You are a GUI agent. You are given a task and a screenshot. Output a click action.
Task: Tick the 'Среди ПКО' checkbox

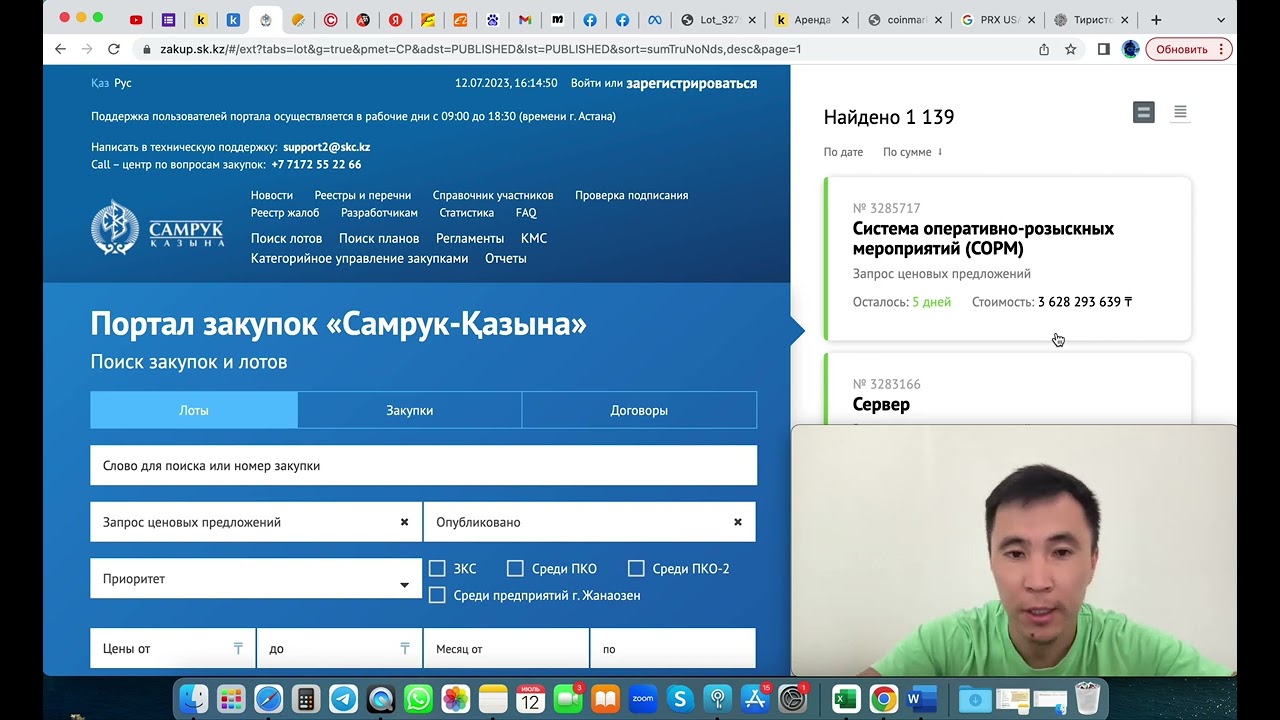[515, 568]
